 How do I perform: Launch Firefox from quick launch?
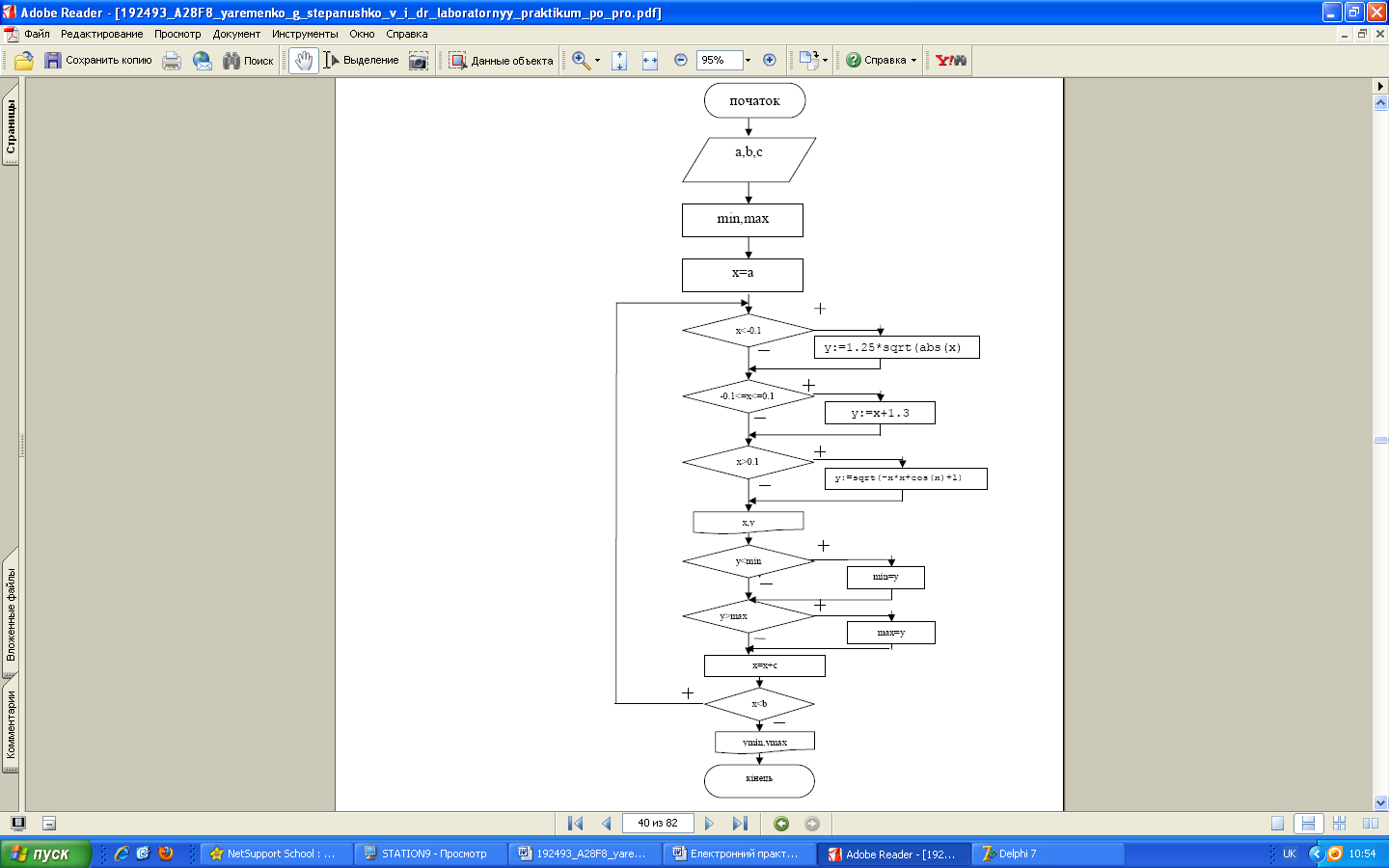click(x=166, y=854)
